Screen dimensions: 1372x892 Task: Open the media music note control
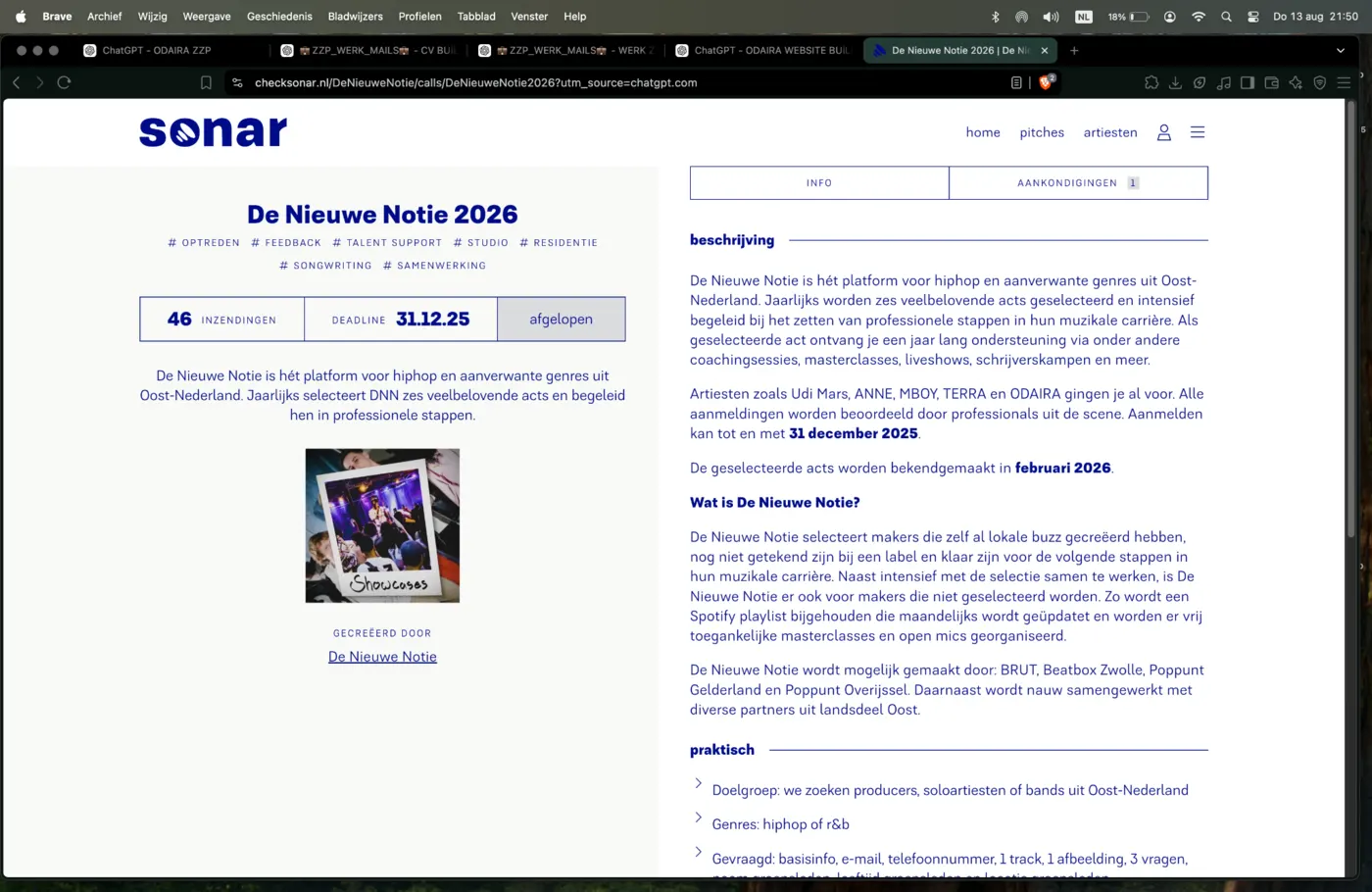1223,83
